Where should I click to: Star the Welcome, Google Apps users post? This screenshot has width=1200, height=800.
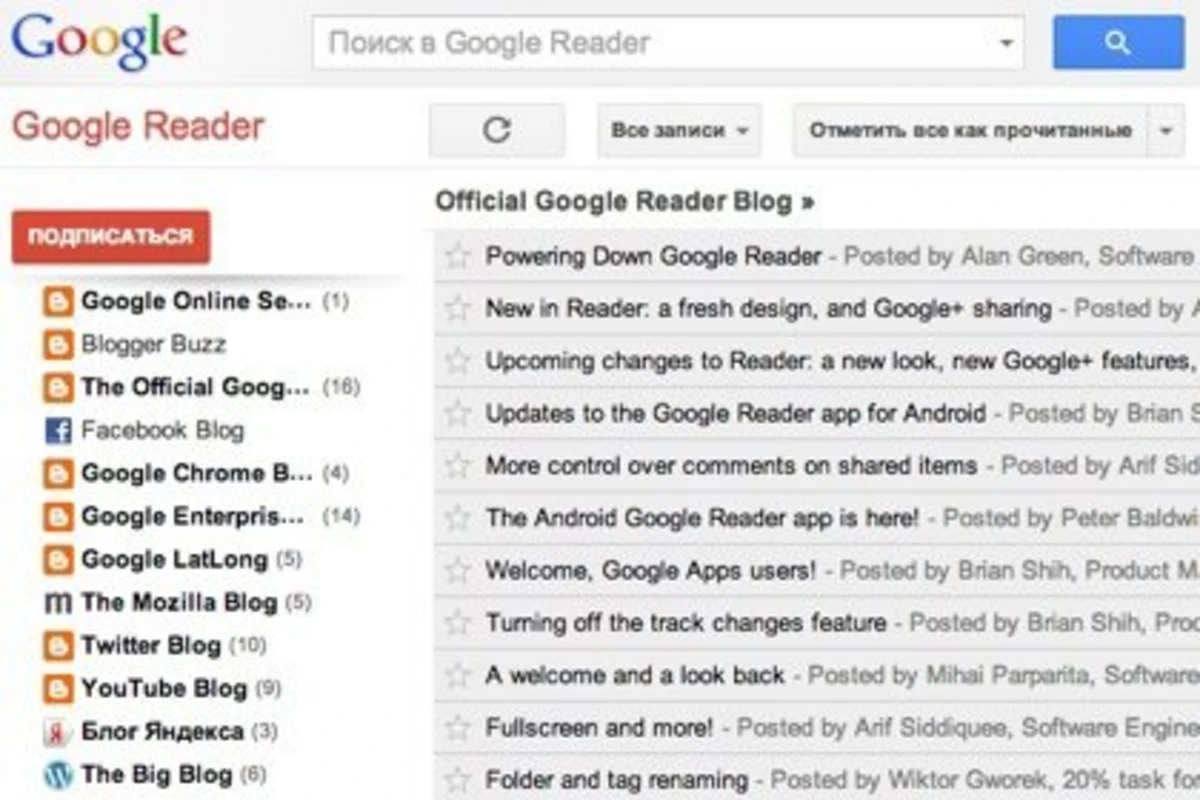tap(458, 571)
